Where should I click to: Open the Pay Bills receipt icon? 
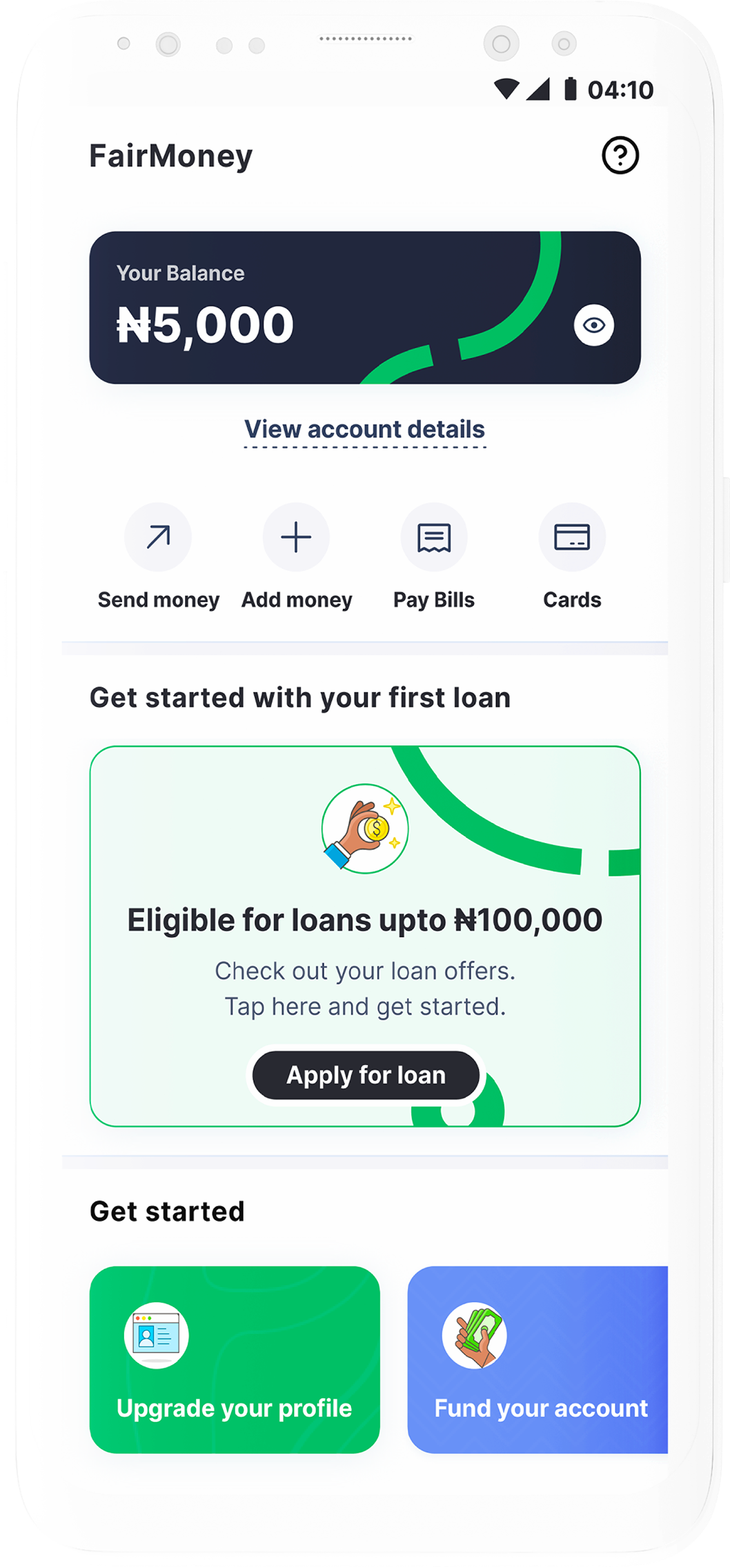click(x=434, y=537)
